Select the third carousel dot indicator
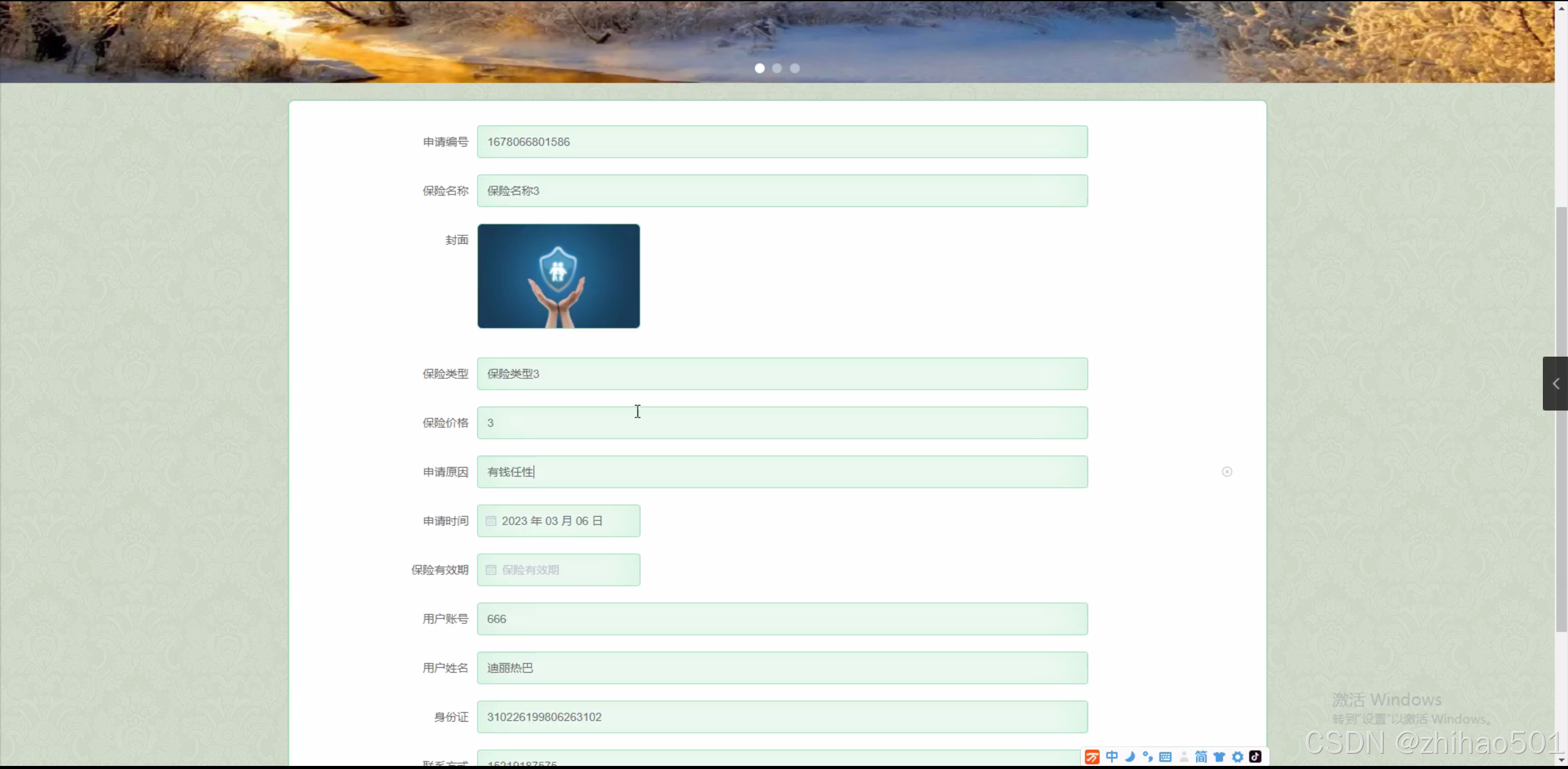 [x=794, y=68]
